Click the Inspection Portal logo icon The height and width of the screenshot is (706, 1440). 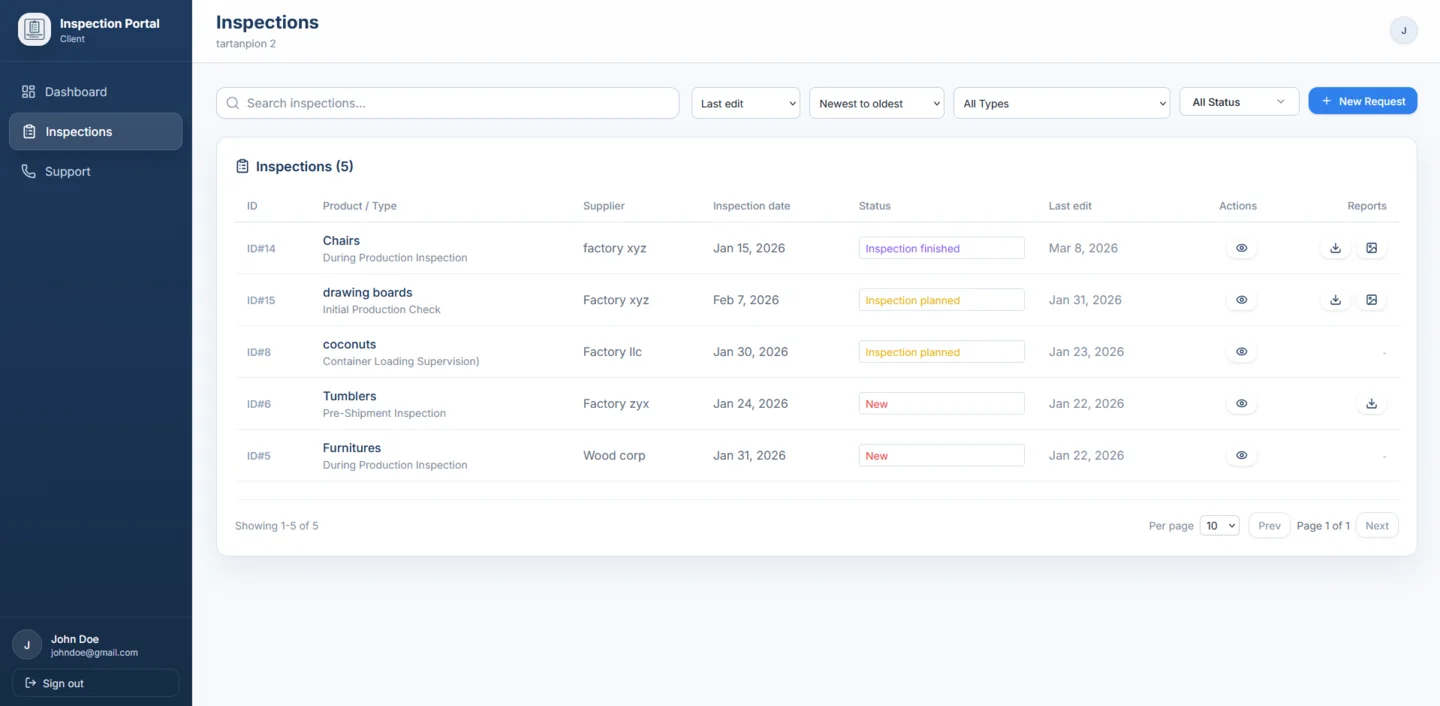click(34, 29)
